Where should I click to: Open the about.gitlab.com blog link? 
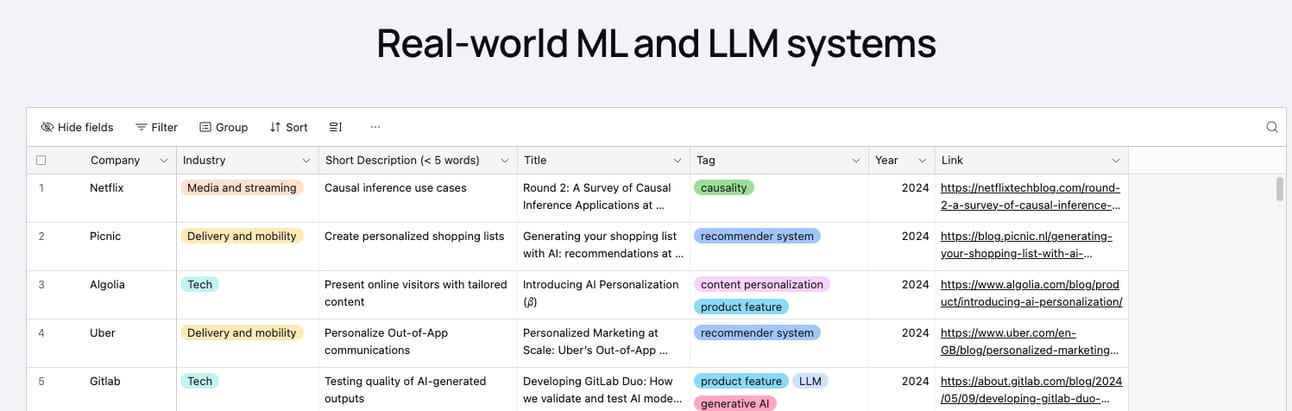pyautogui.click(x=1032, y=389)
